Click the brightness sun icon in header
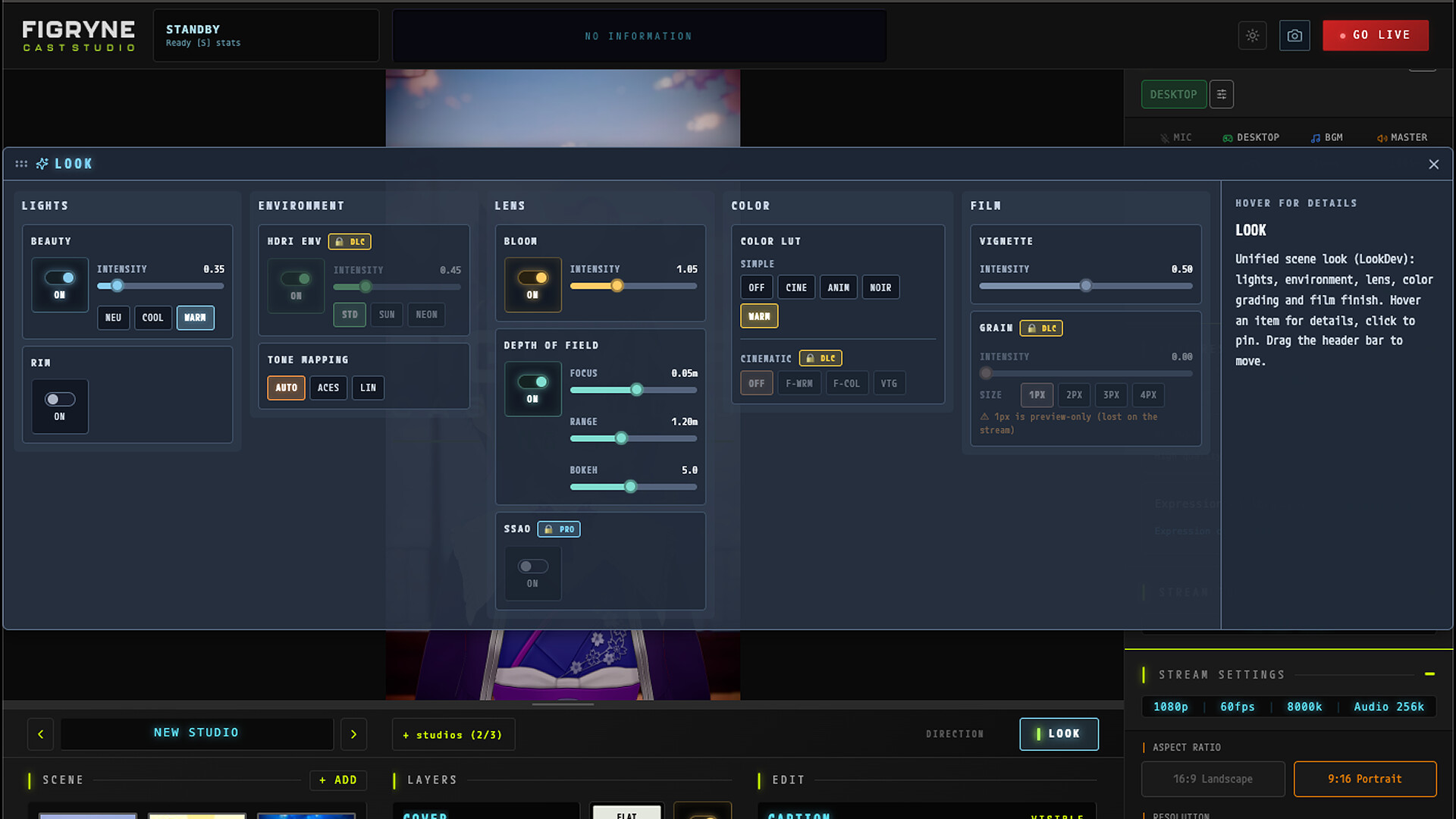Viewport: 1456px width, 819px height. 1252,36
